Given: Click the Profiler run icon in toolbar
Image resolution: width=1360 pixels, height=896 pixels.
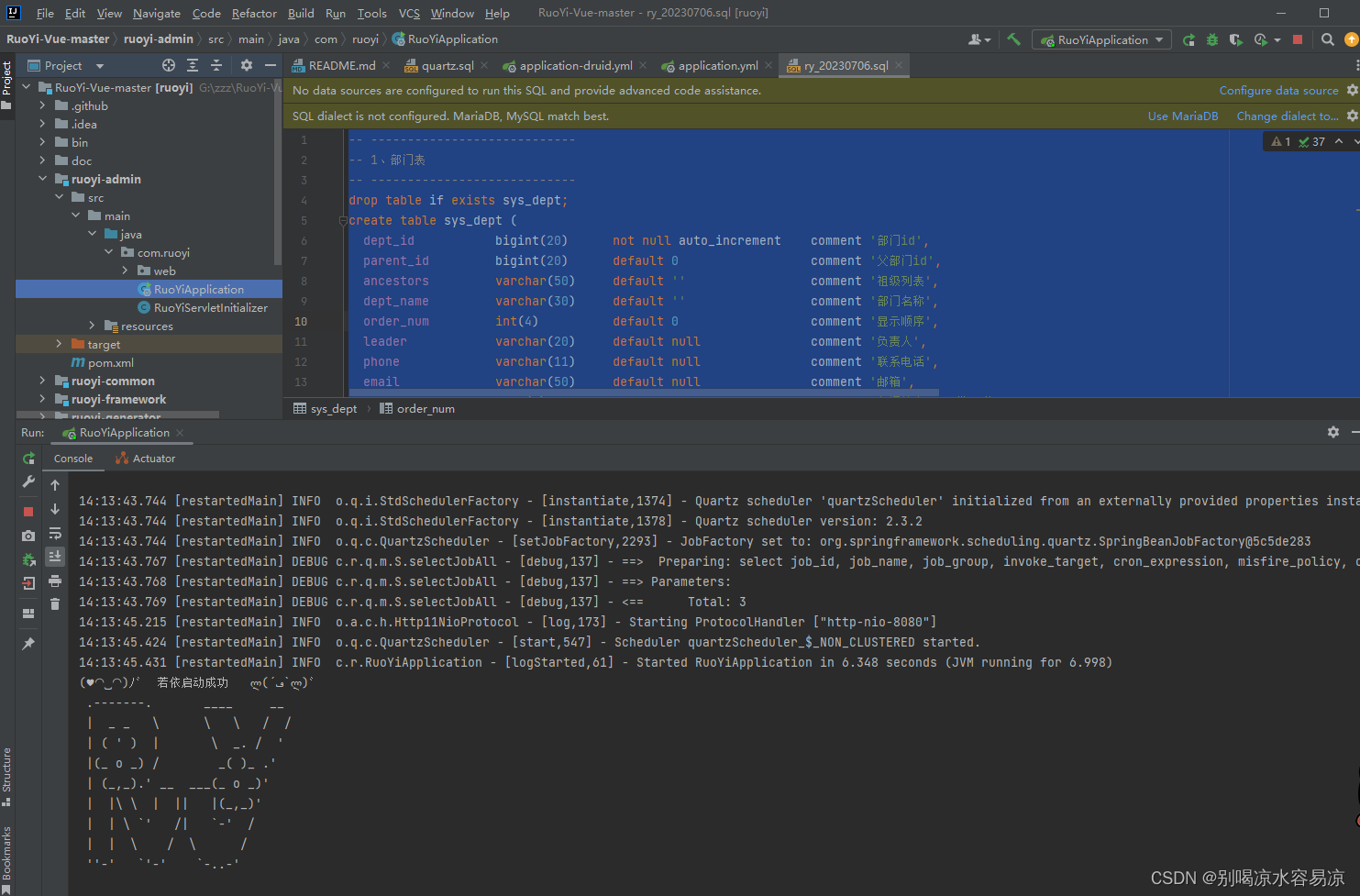Looking at the screenshot, I should point(1261,39).
